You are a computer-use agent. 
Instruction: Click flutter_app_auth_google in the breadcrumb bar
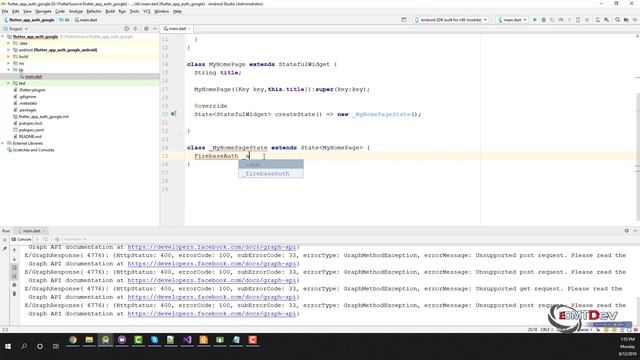29,20
